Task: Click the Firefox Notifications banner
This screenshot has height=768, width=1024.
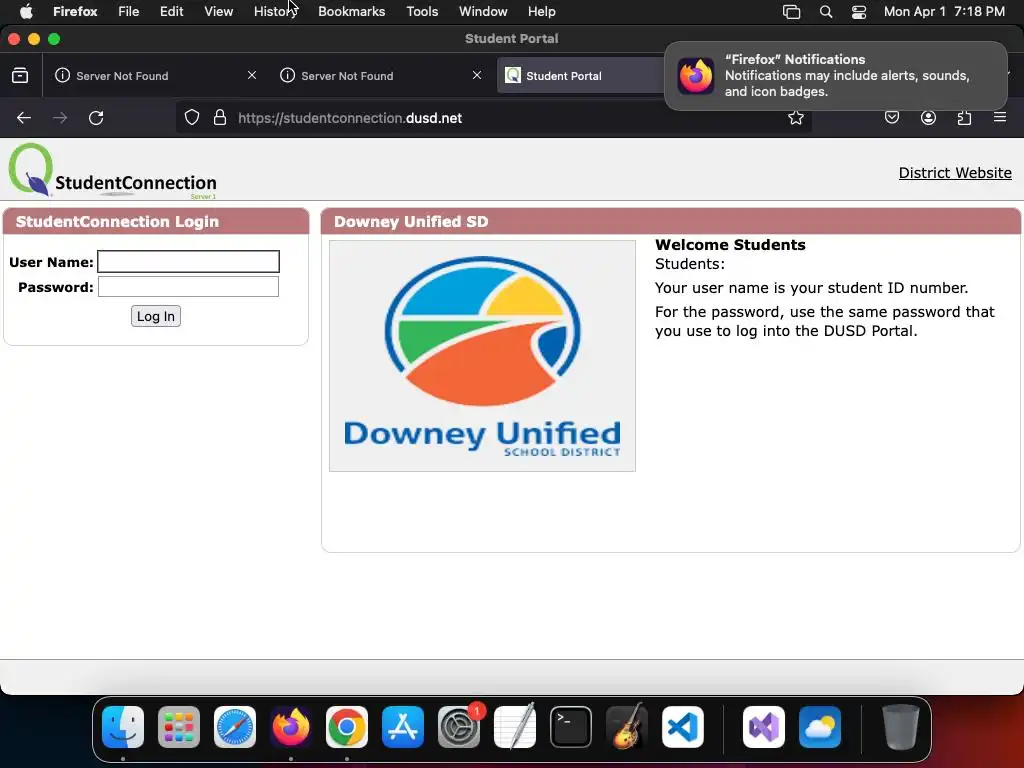Action: coord(836,76)
